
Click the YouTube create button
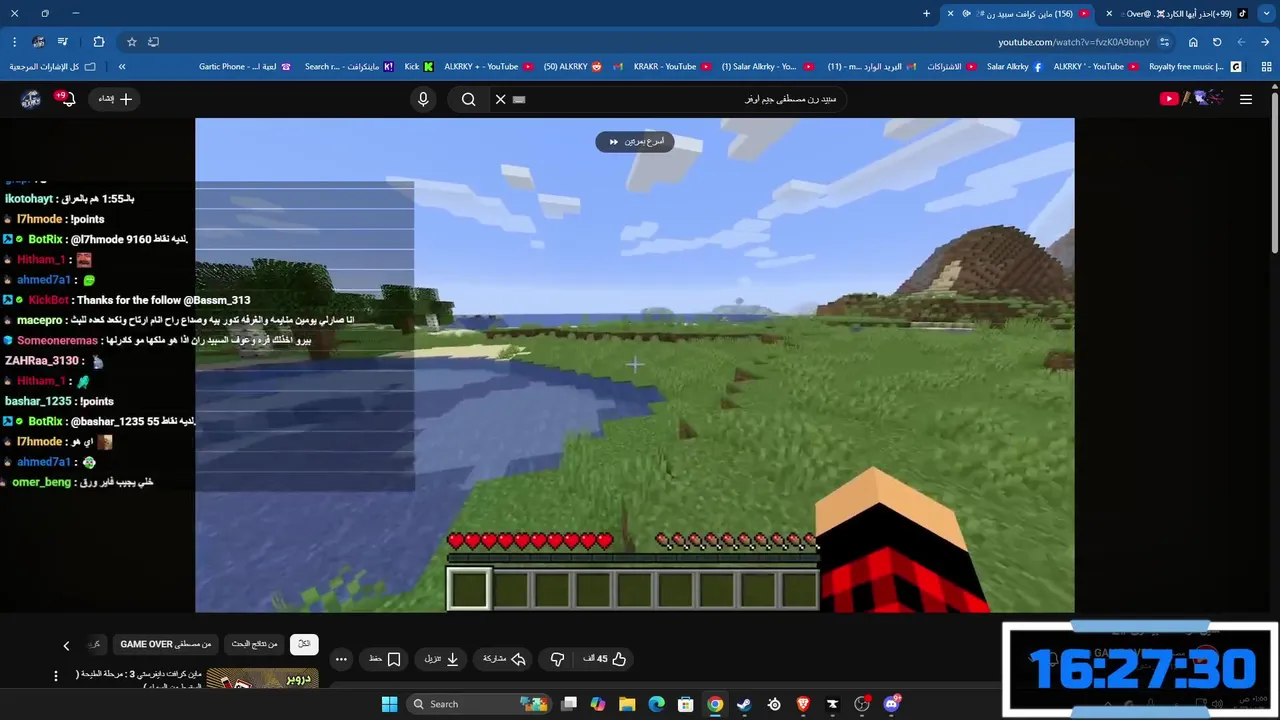click(x=115, y=99)
